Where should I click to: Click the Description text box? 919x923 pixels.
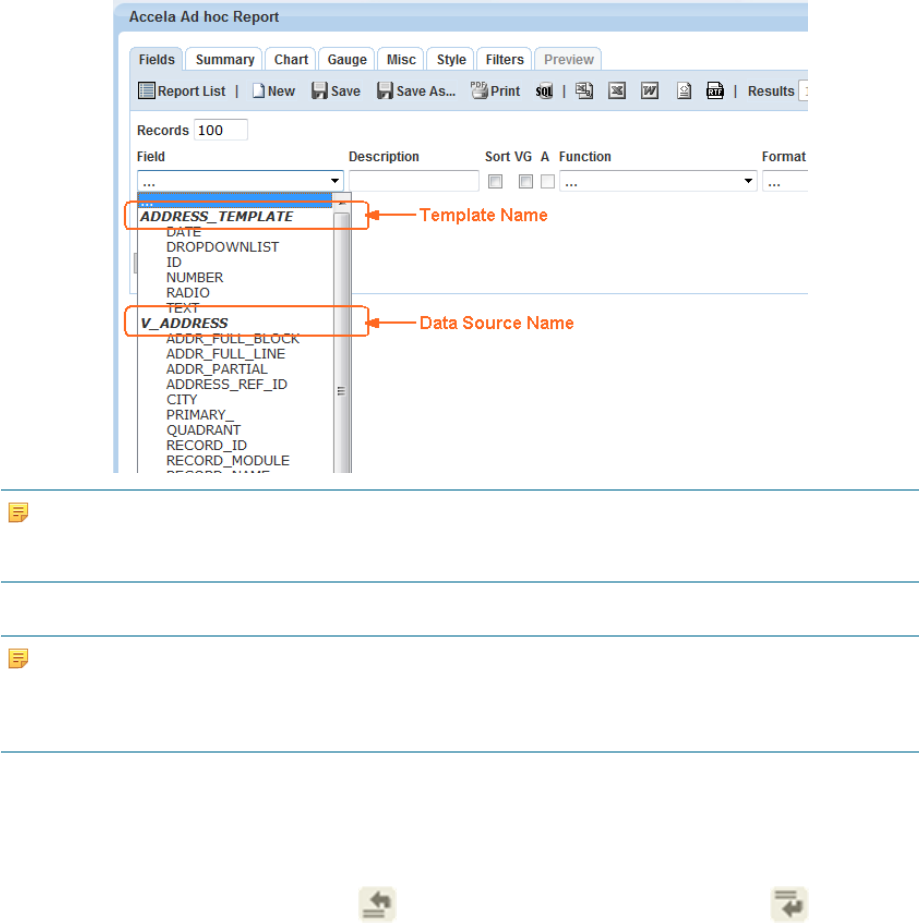(x=414, y=181)
